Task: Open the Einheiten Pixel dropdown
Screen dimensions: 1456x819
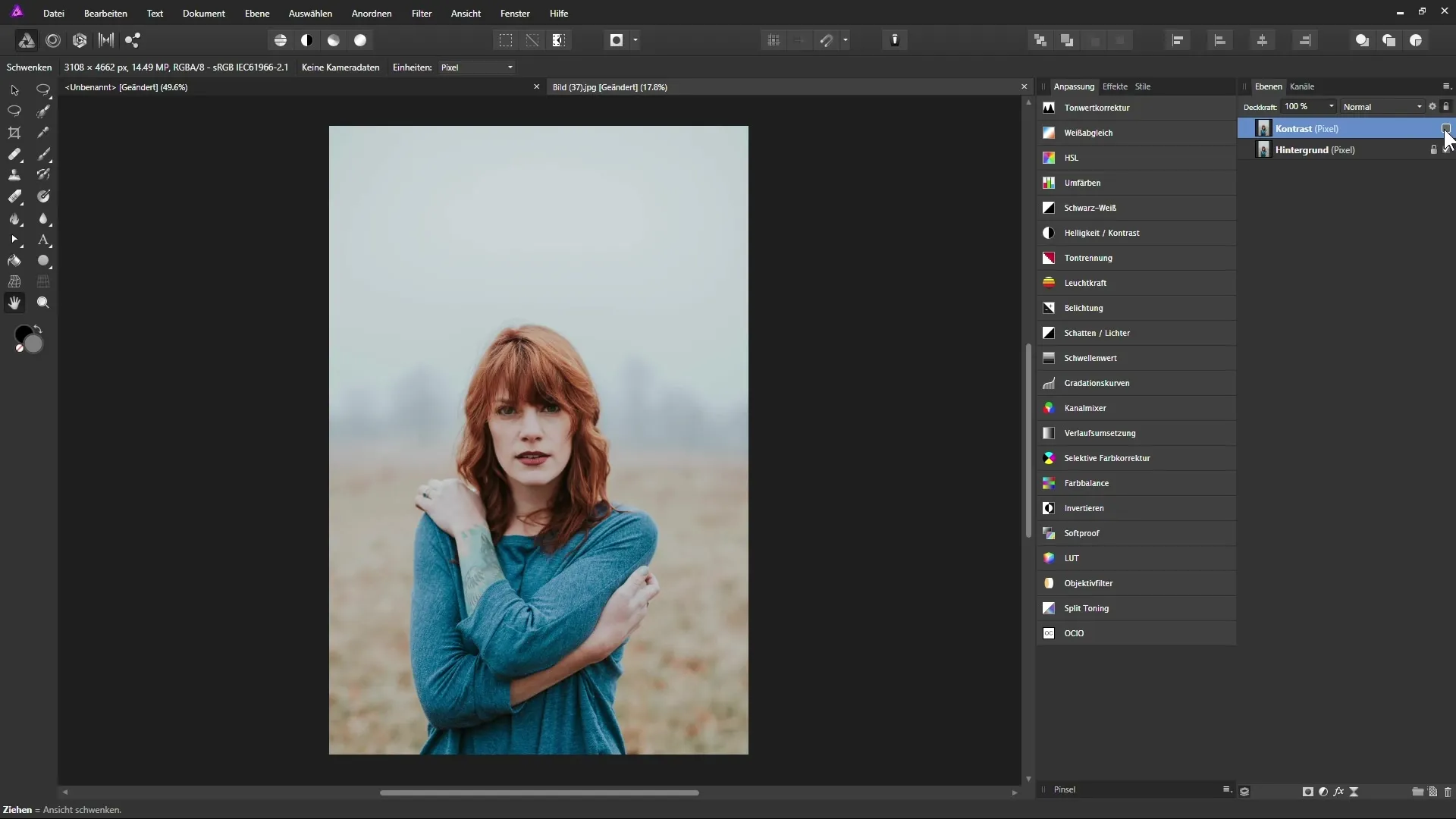Action: [477, 67]
